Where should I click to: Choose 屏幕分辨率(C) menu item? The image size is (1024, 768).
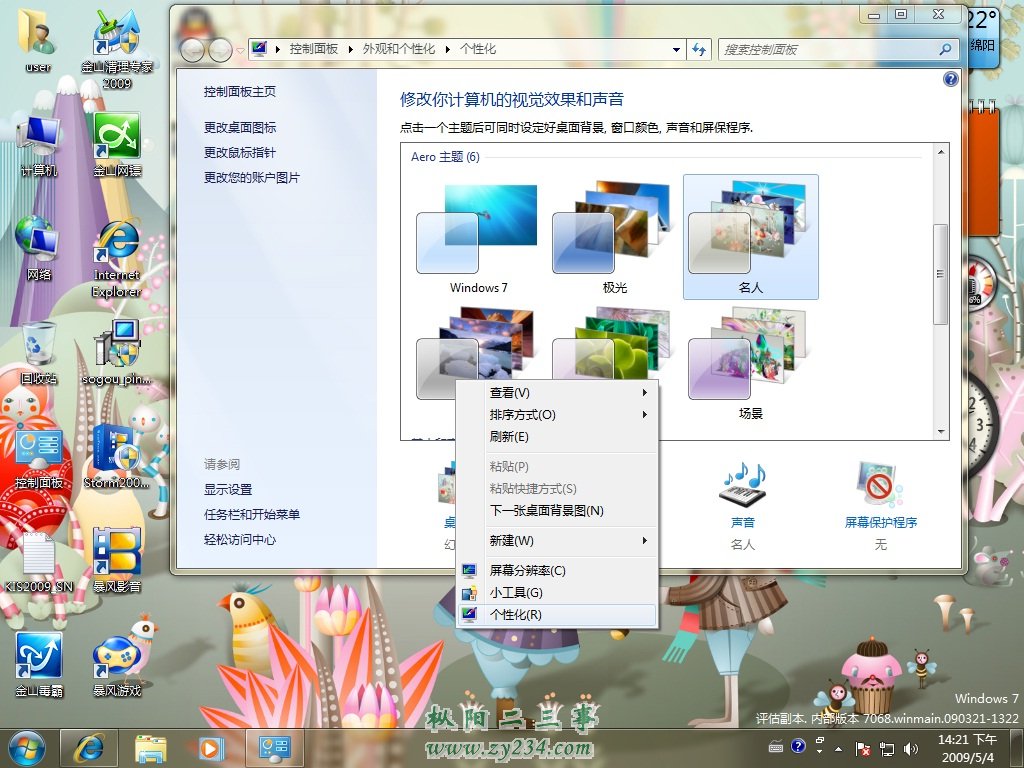(557, 571)
